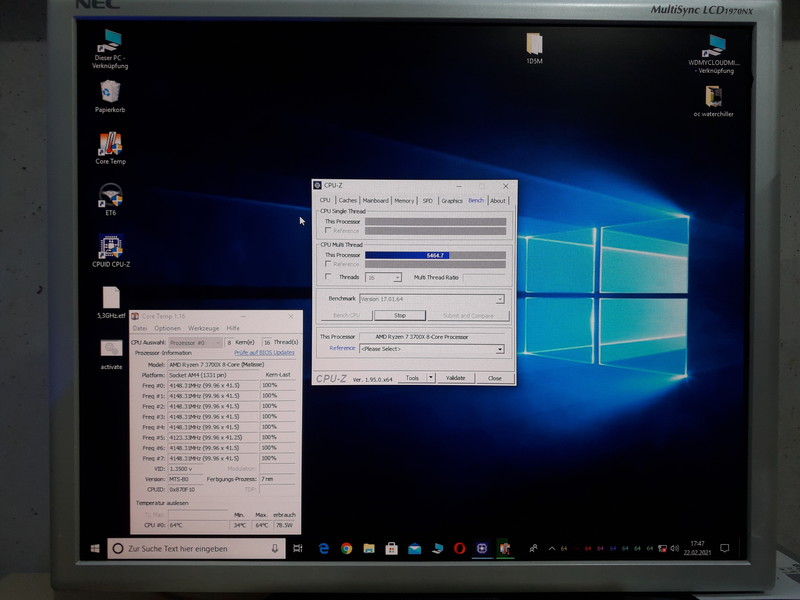Stop the running CPU-Z benchmark
The width and height of the screenshot is (800, 600).
coord(400,315)
